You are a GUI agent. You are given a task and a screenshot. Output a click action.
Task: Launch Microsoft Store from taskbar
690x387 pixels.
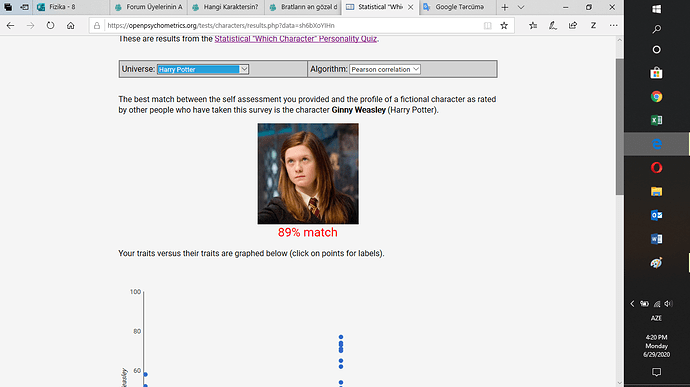pyautogui.click(x=657, y=73)
